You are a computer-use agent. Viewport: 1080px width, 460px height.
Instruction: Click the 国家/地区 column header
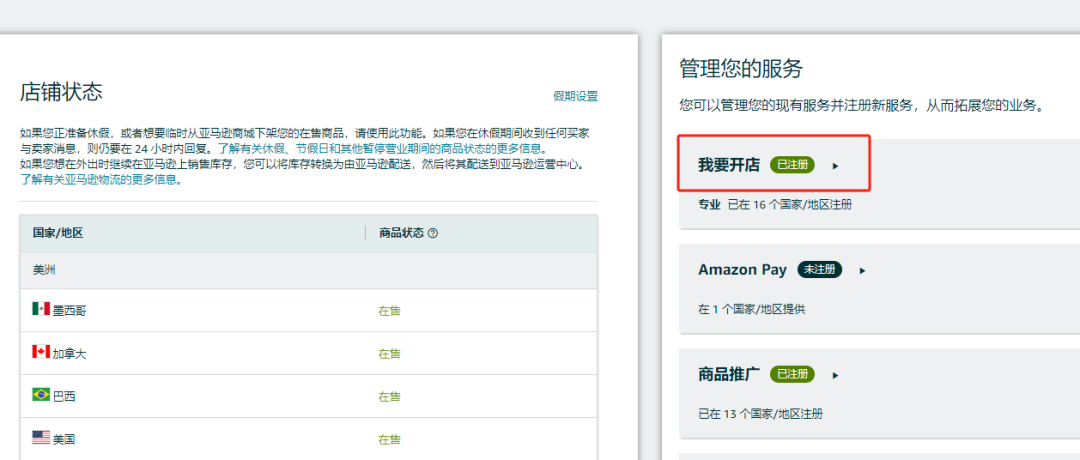click(x=58, y=233)
